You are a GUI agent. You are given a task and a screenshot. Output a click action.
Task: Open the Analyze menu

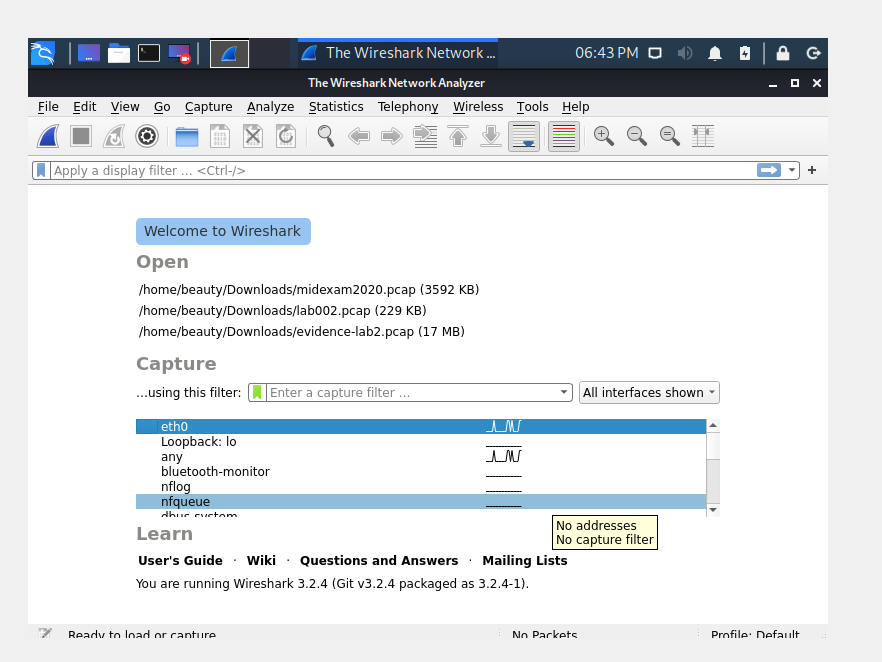[x=270, y=107]
